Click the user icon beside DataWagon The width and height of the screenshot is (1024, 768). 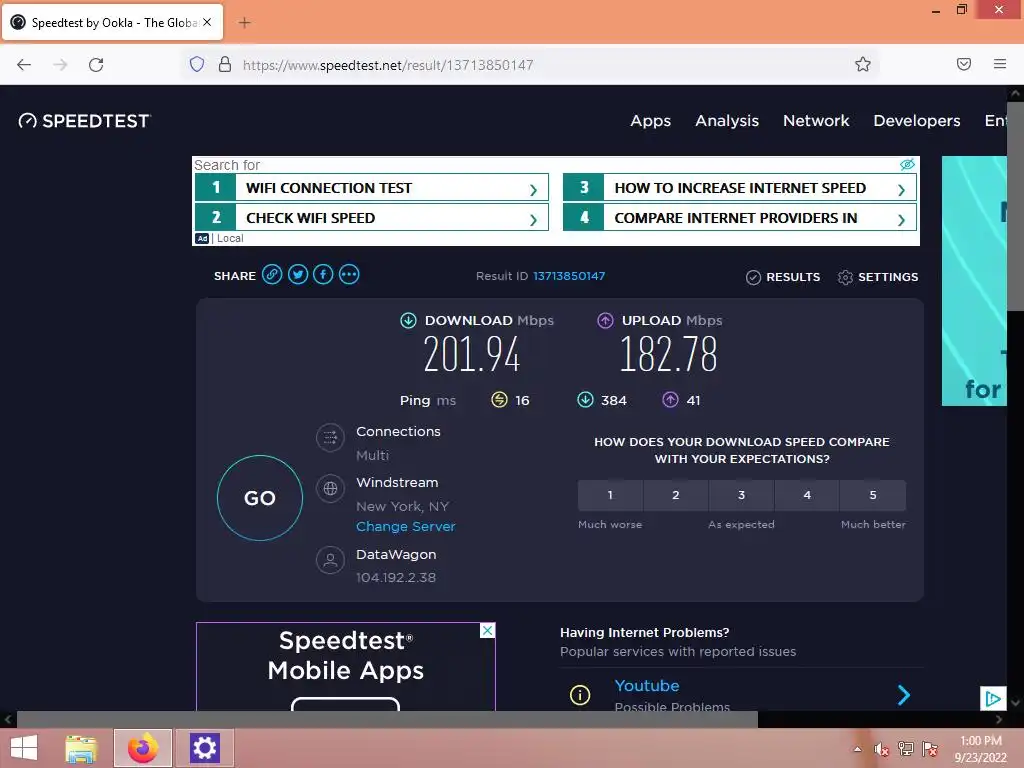(330, 560)
